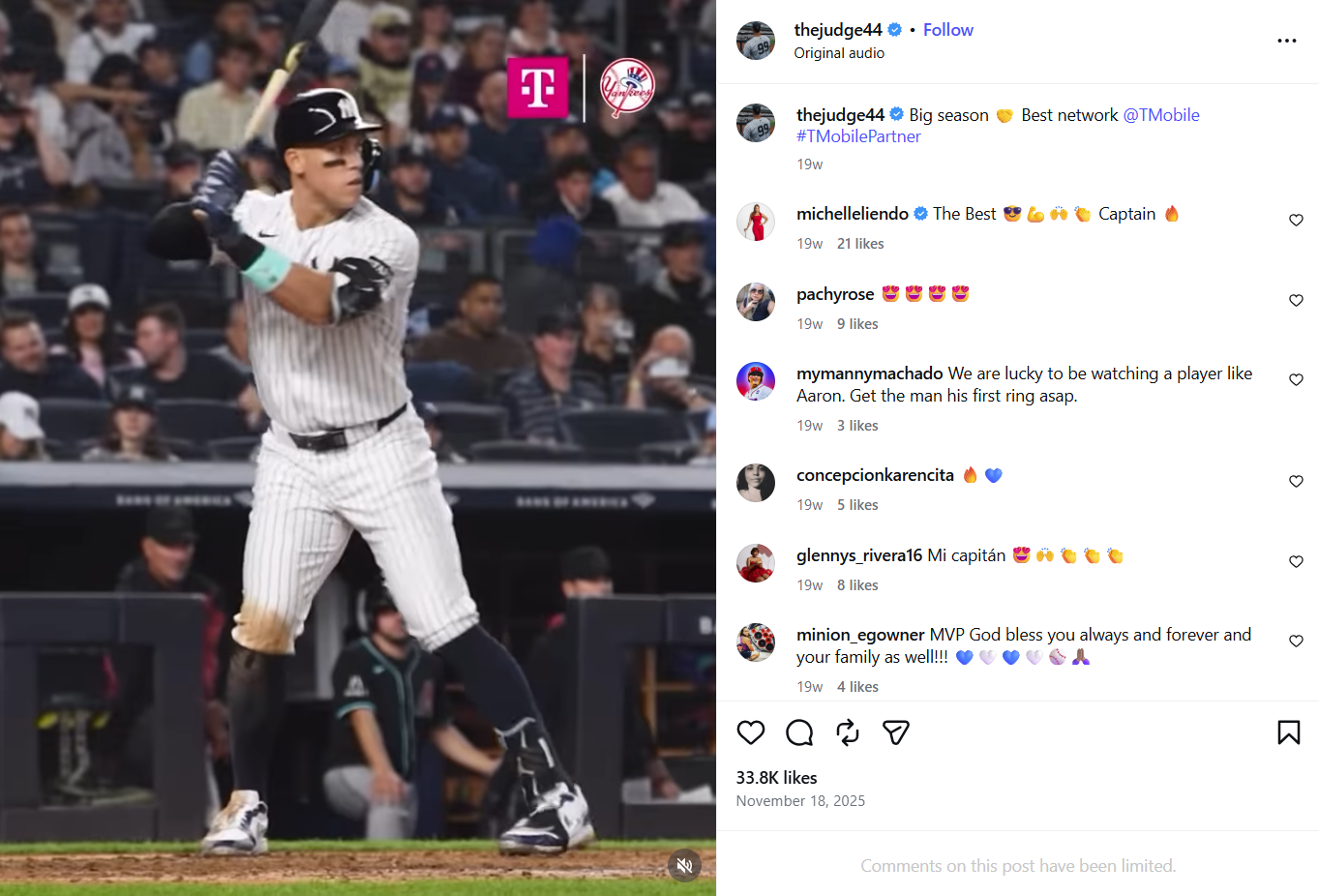Like michelleliendo's comment
Viewport: 1319px width, 896px height.
[1296, 221]
